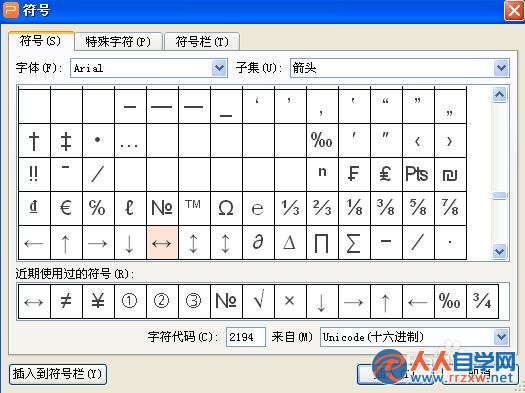Select the summation ∑ symbol

(354, 242)
